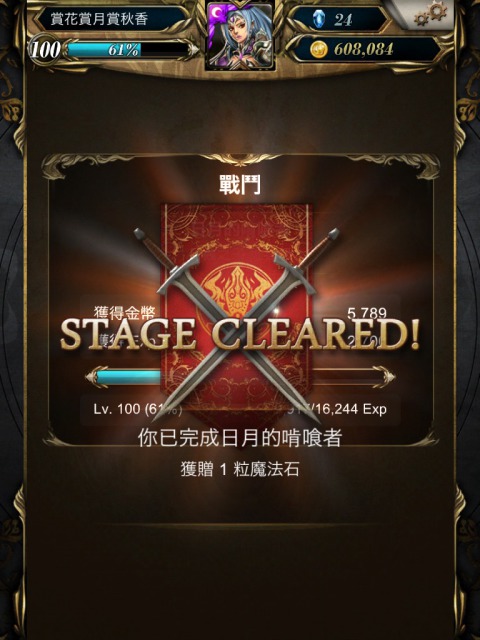Image resolution: width=480 pixels, height=640 pixels.
Task: Tap the 戰鬥 title heading
Action: [240, 186]
